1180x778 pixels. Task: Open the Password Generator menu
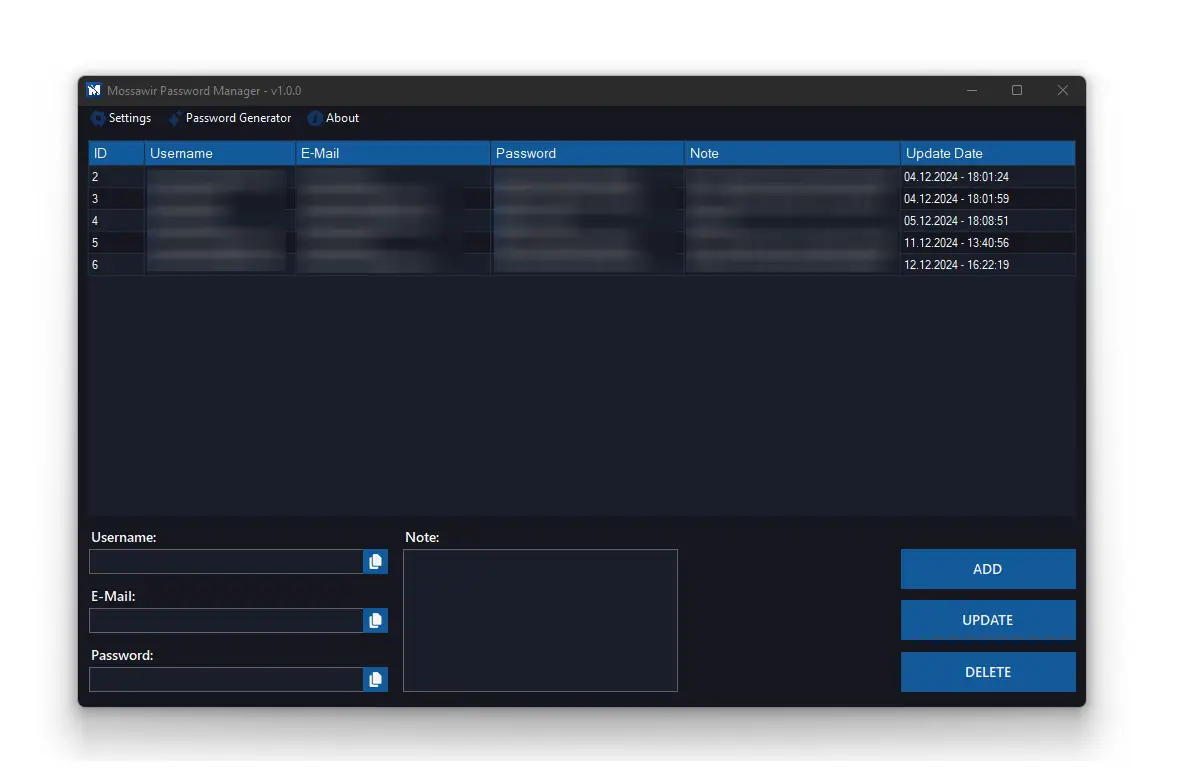pyautogui.click(x=238, y=118)
